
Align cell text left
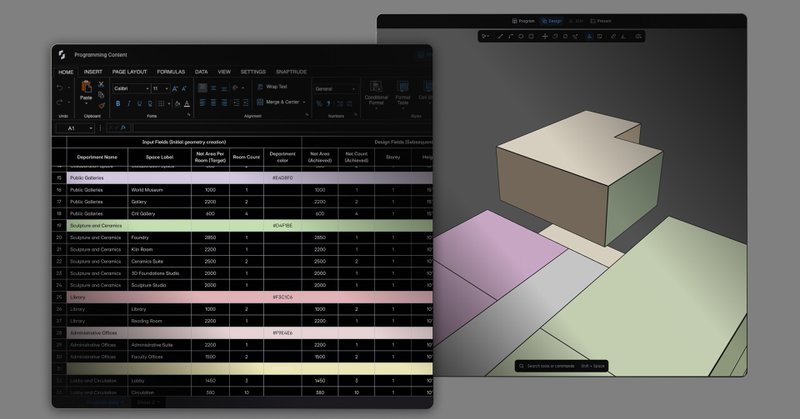(x=203, y=103)
